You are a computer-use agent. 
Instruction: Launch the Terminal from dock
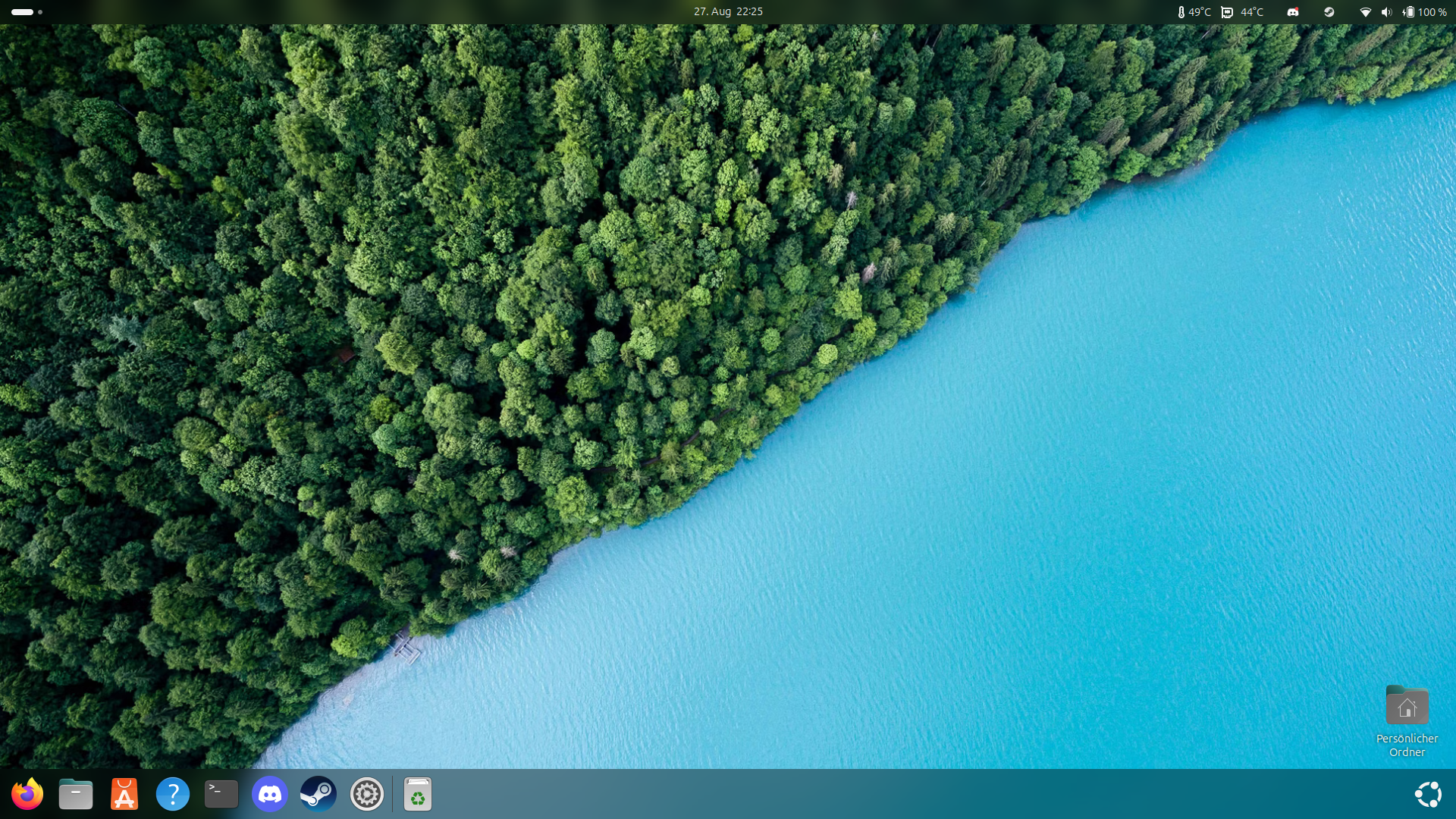point(221,794)
